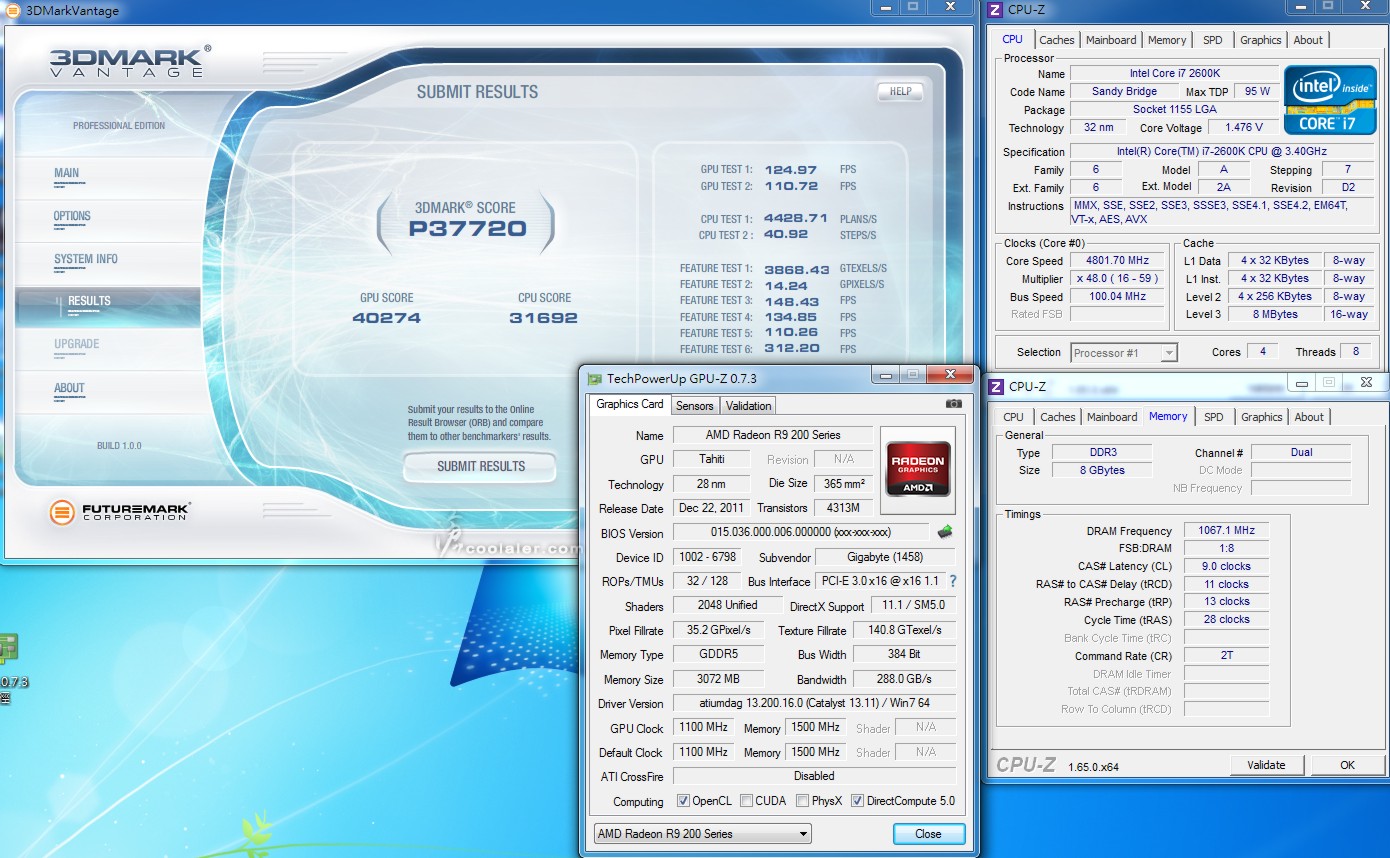
Task: Click the Bandwidth 288.0 GB/s field
Action: [904, 679]
